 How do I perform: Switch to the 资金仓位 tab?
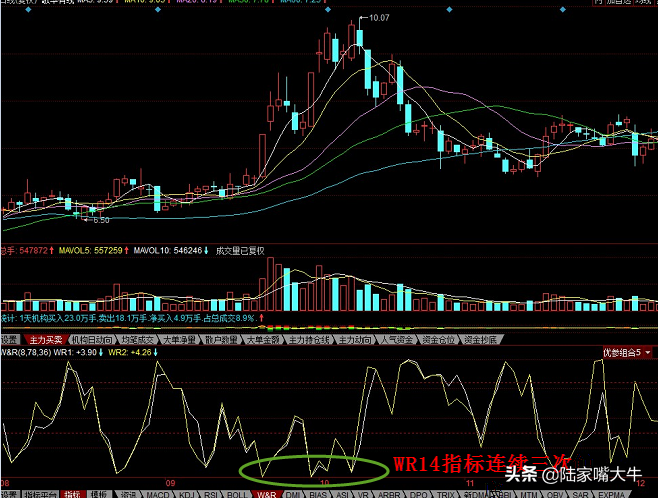[438, 339]
